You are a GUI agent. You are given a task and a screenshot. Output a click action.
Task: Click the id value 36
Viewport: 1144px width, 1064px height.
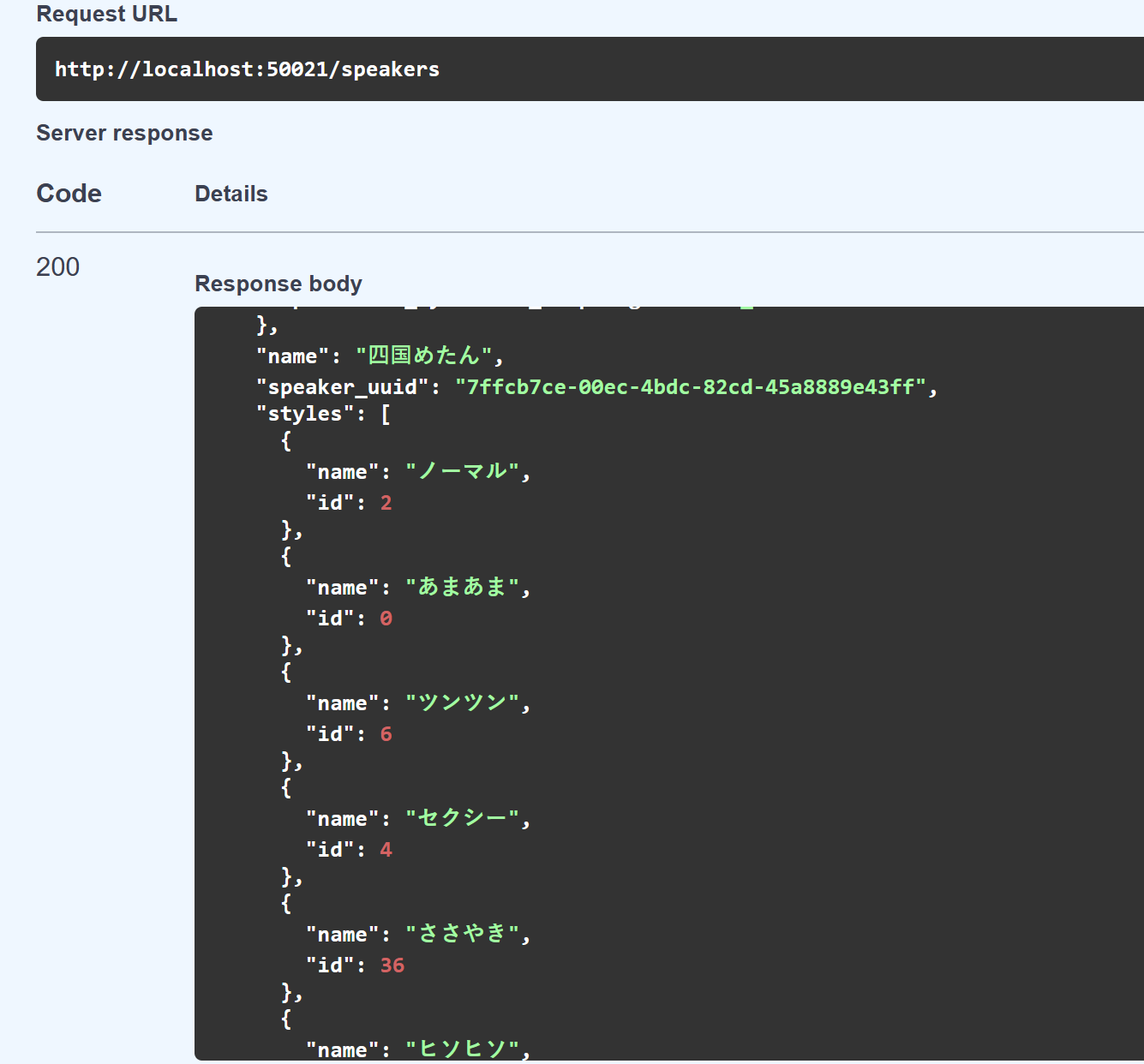coord(392,965)
